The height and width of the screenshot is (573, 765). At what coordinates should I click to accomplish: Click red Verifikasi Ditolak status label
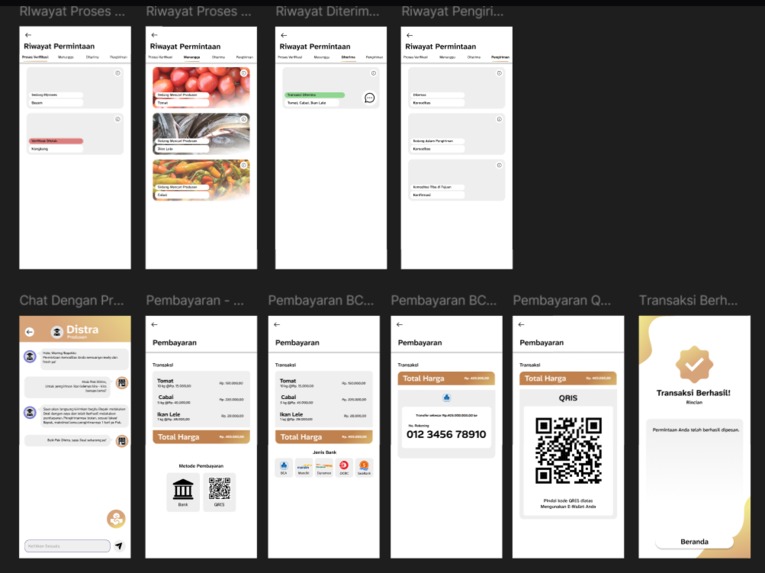click(56, 141)
